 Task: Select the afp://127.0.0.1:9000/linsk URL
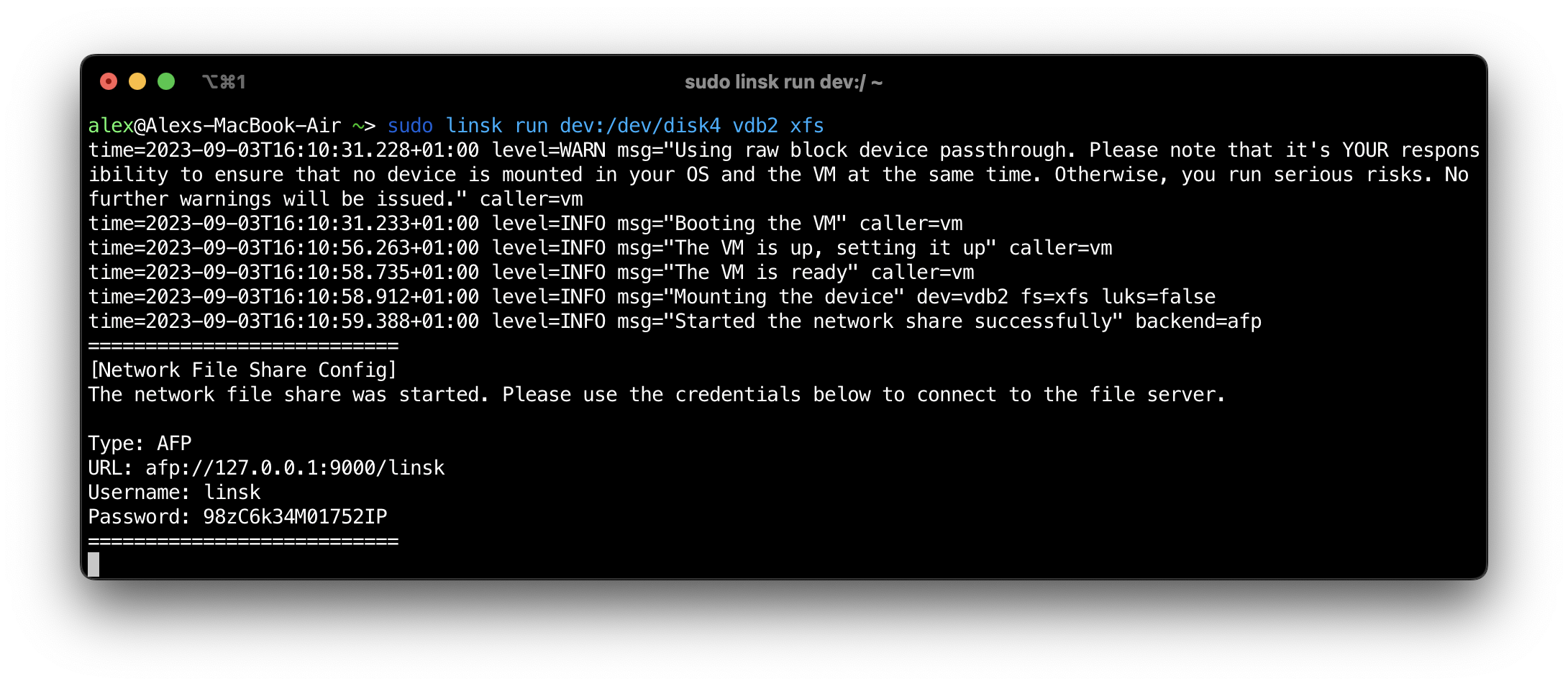pyautogui.click(x=295, y=467)
